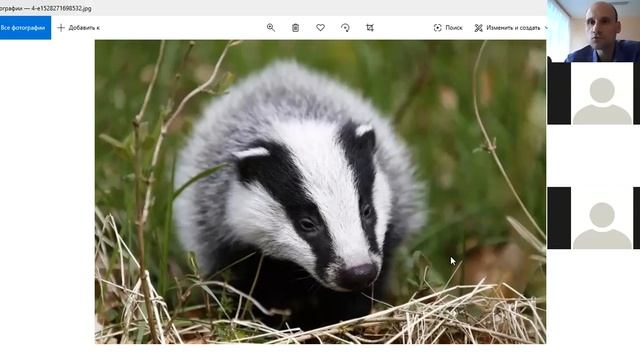Screen dimensions: 640x360
Task: Rotate the photo using the rotate icon
Action: point(345,28)
